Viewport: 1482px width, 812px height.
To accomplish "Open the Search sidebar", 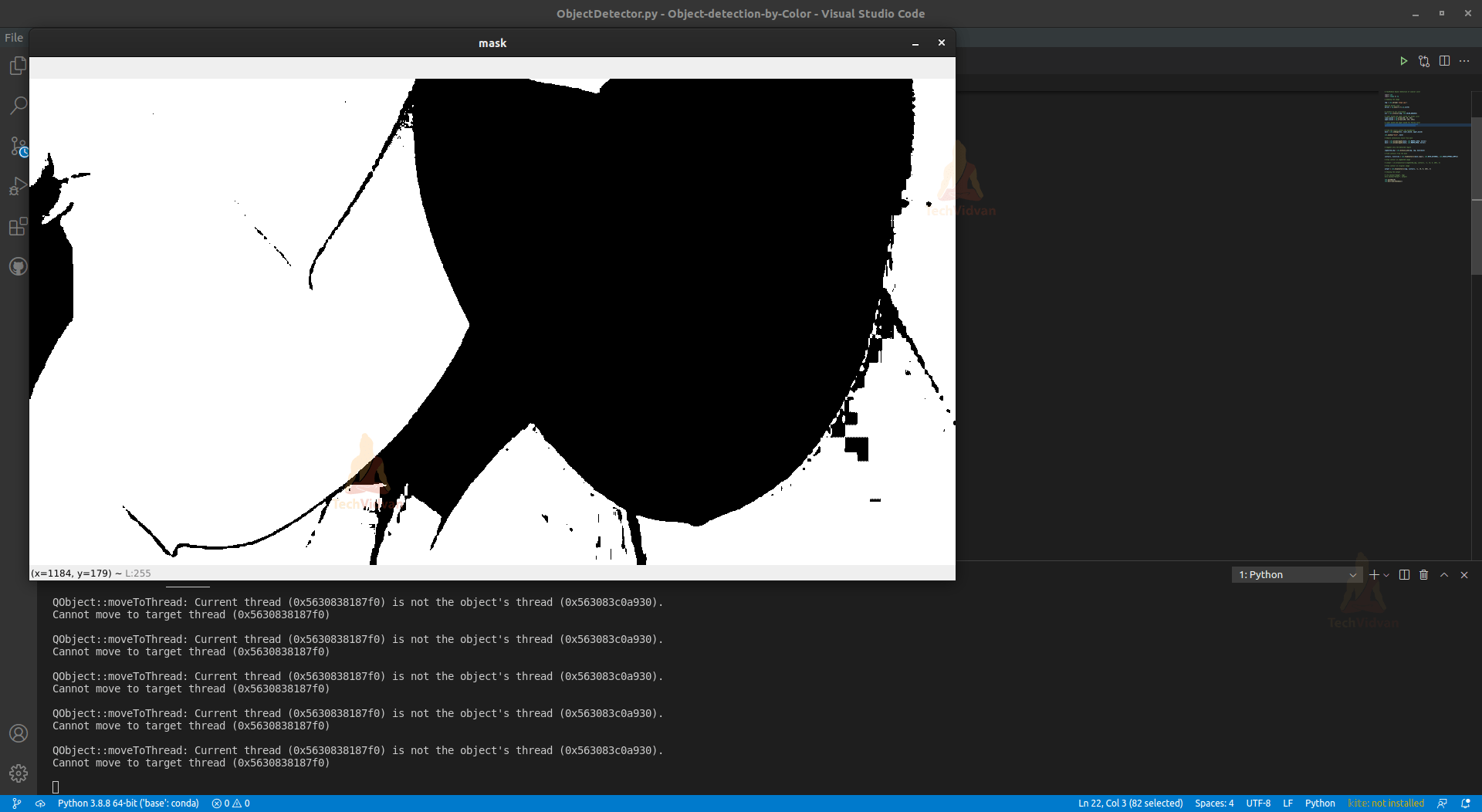I will 18,105.
